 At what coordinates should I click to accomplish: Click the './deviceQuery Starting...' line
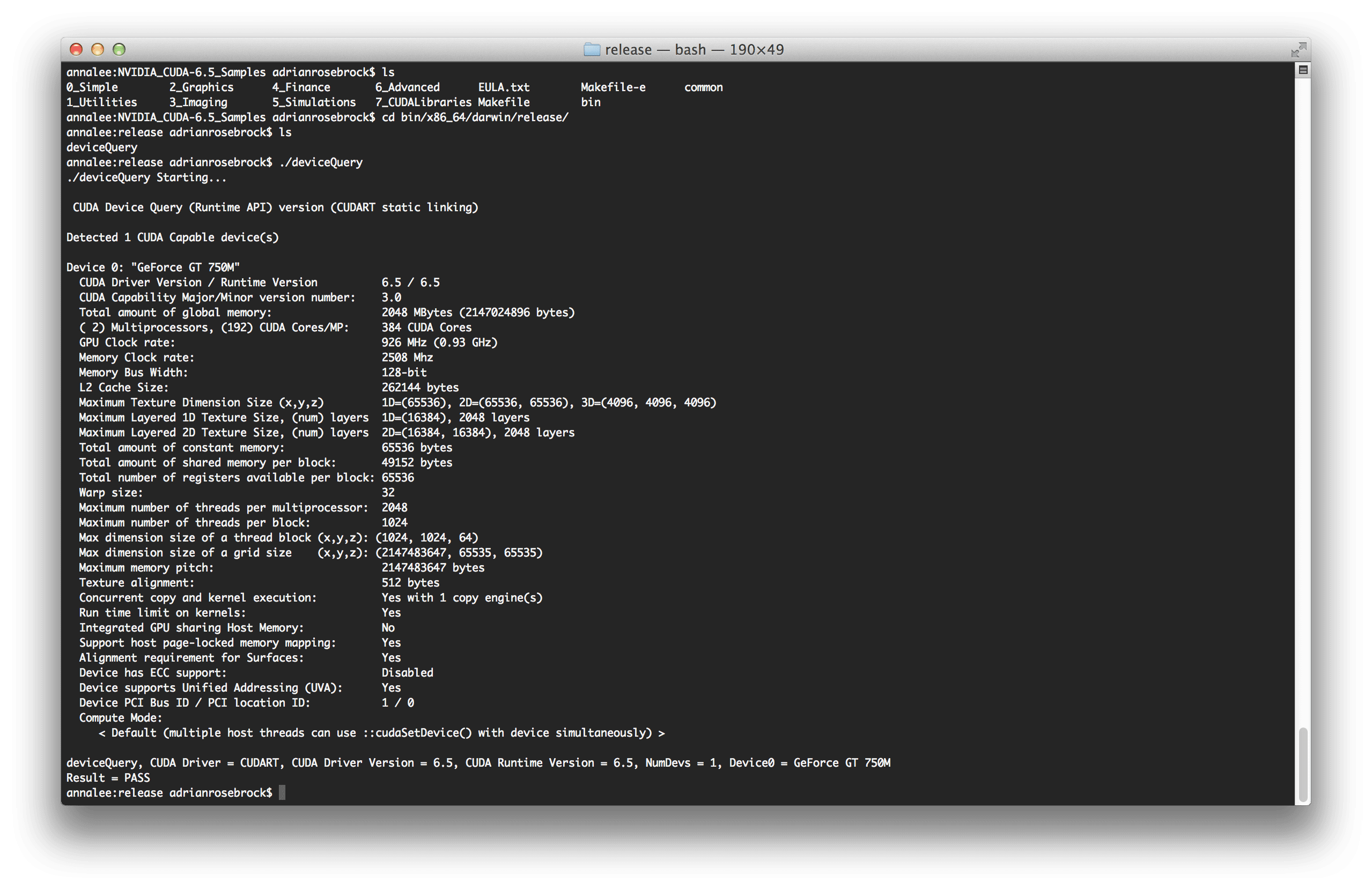click(x=146, y=177)
